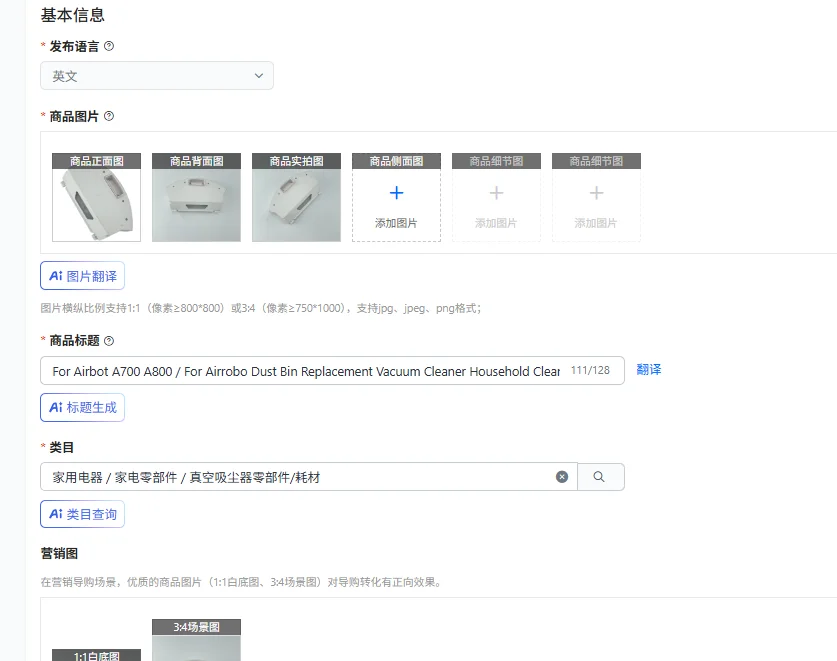The image size is (837, 661).
Task: Click the help icon next to 商品图片
Action: (109, 116)
